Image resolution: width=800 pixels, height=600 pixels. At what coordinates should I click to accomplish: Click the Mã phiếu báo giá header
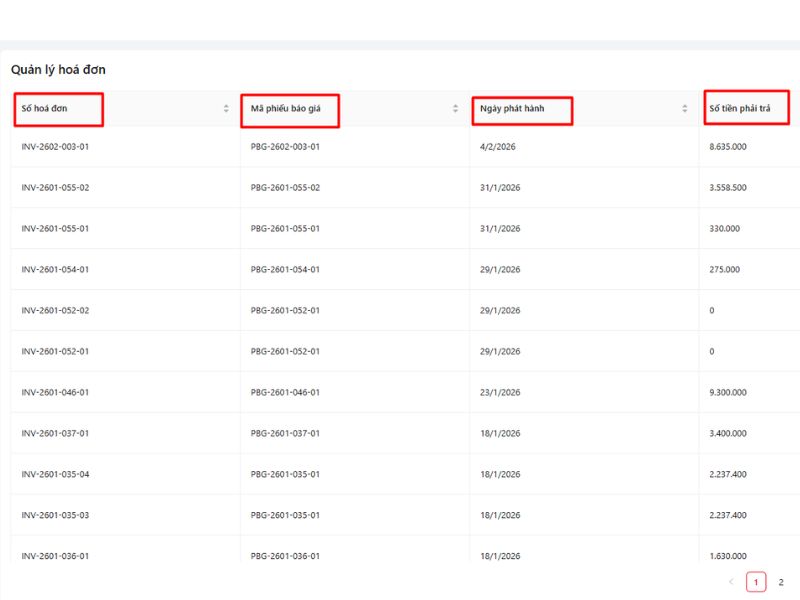click(x=285, y=108)
